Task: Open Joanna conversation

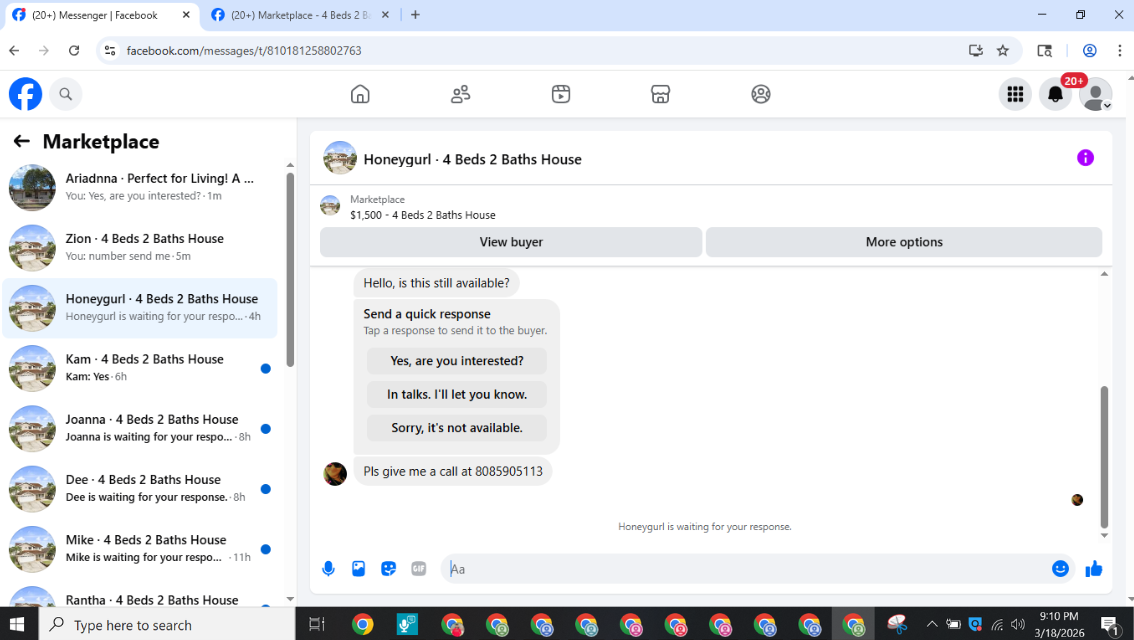Action: pos(140,428)
